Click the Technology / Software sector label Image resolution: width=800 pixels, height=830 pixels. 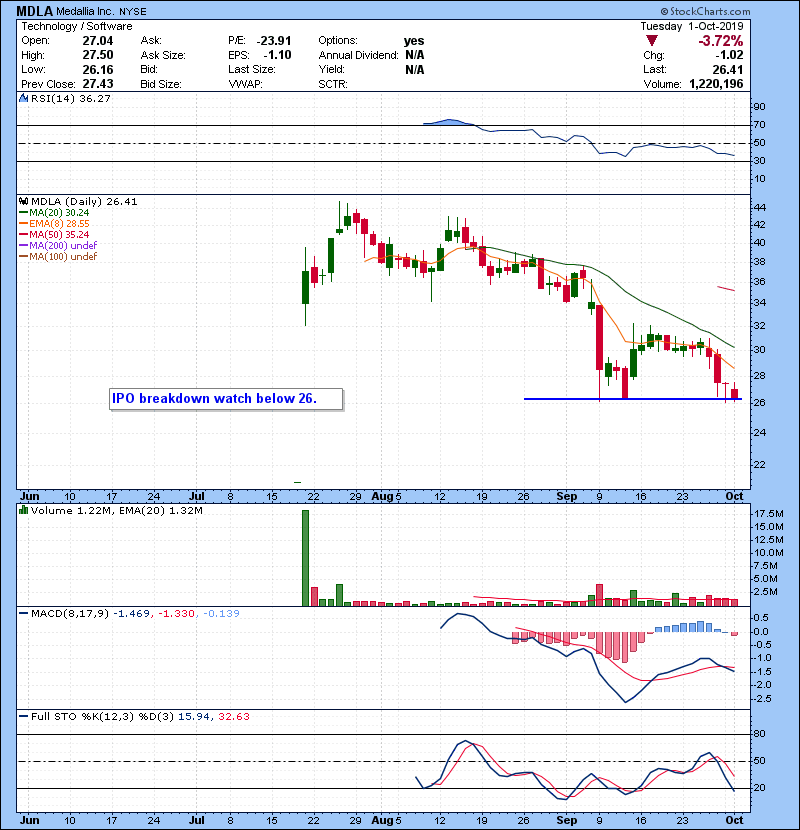(77, 26)
